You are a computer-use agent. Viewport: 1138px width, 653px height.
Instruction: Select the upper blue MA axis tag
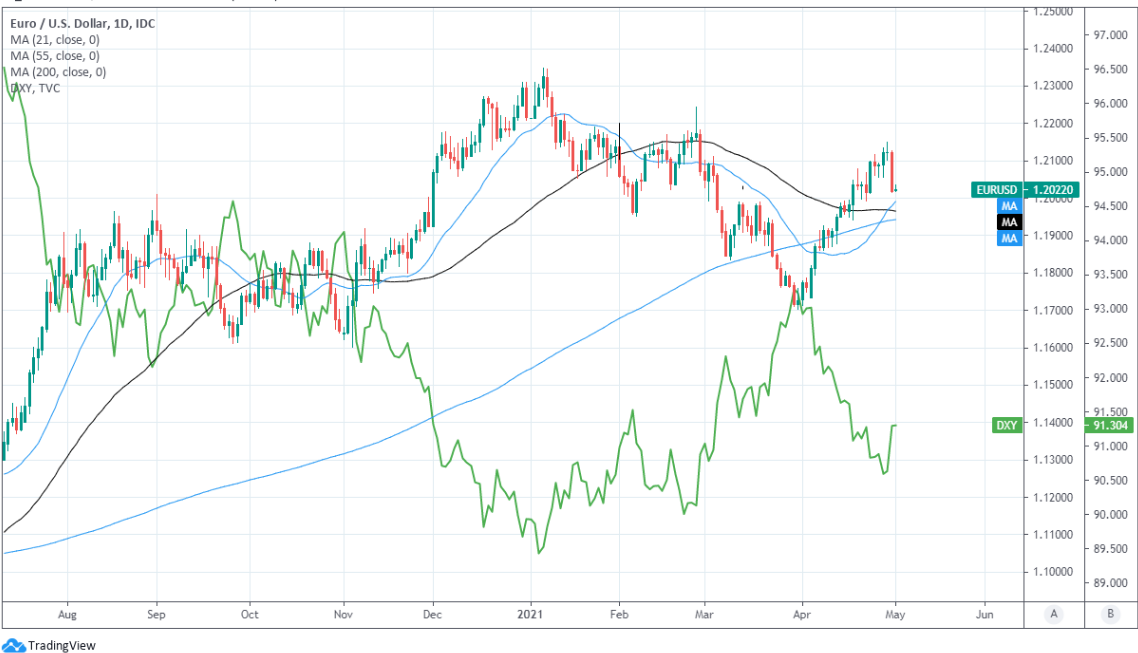(x=1009, y=203)
